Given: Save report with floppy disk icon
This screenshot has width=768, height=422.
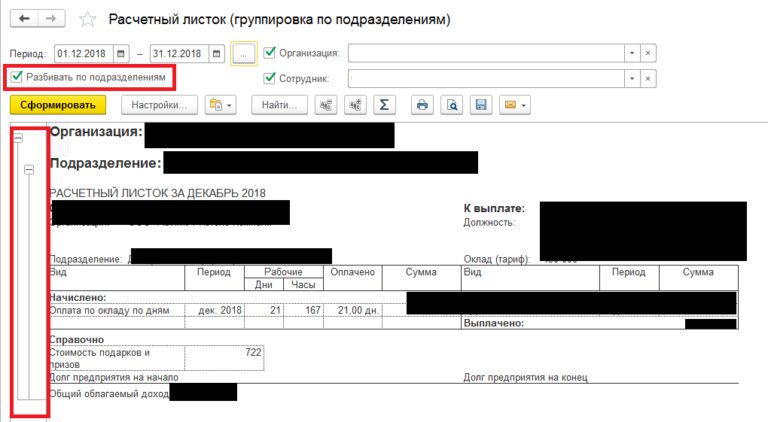Looking at the screenshot, I should [481, 105].
